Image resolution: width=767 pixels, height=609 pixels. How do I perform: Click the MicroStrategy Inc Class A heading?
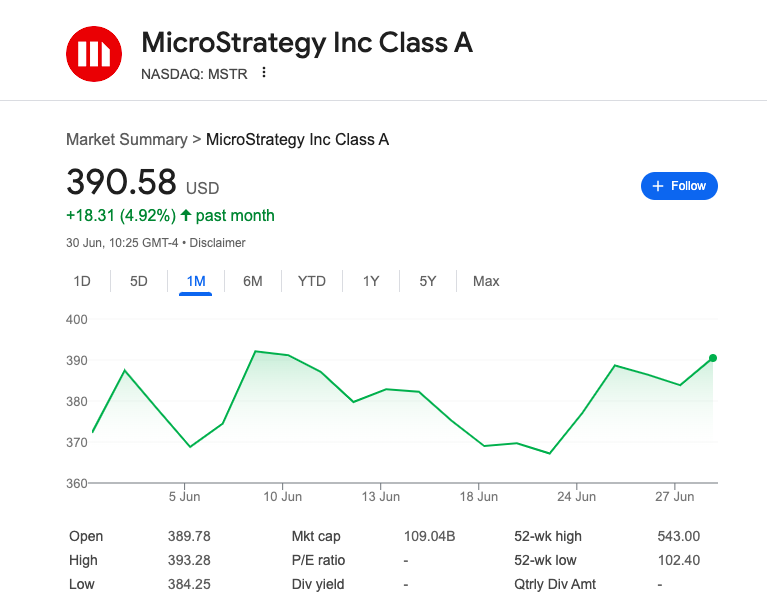pyautogui.click(x=307, y=43)
